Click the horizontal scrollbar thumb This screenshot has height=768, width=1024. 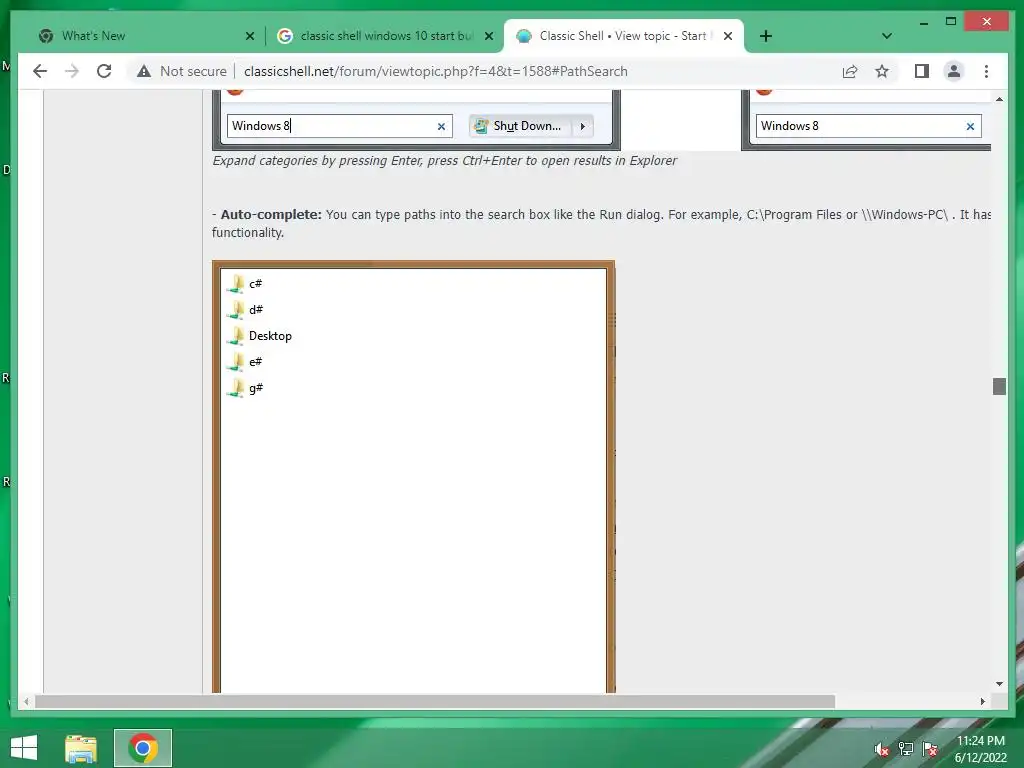(x=435, y=701)
